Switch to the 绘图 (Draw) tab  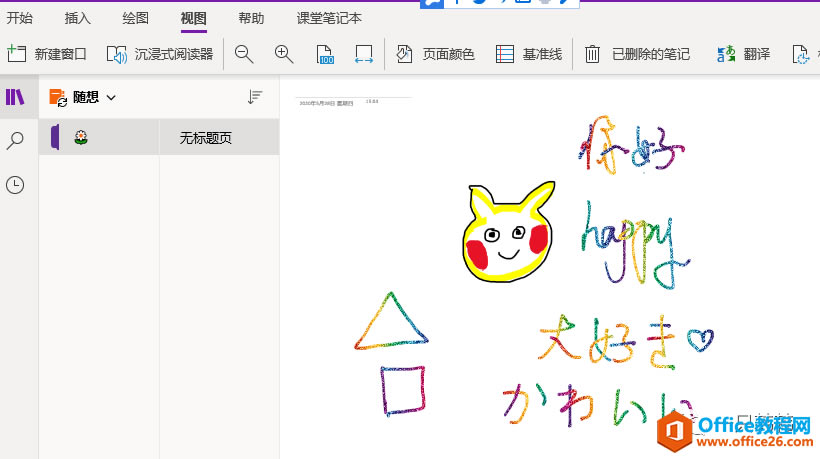click(x=134, y=18)
